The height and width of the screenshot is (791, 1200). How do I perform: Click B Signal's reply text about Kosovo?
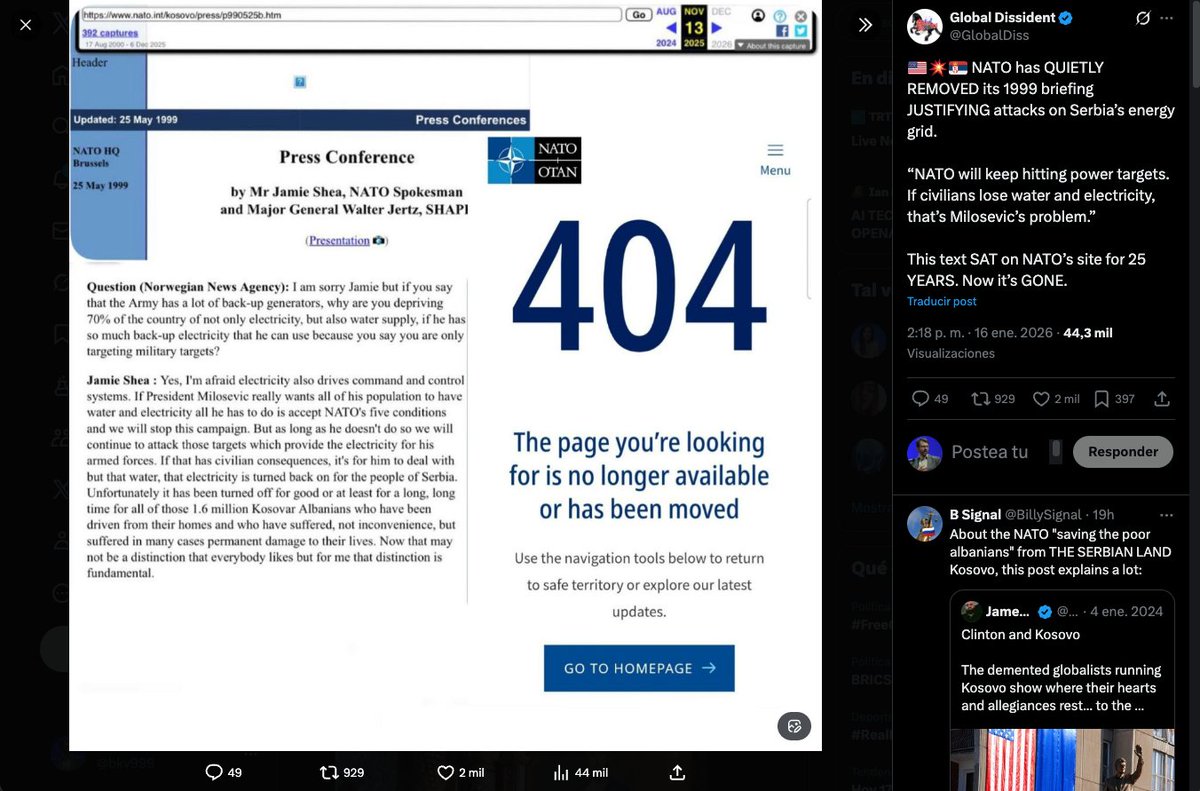click(1060, 551)
